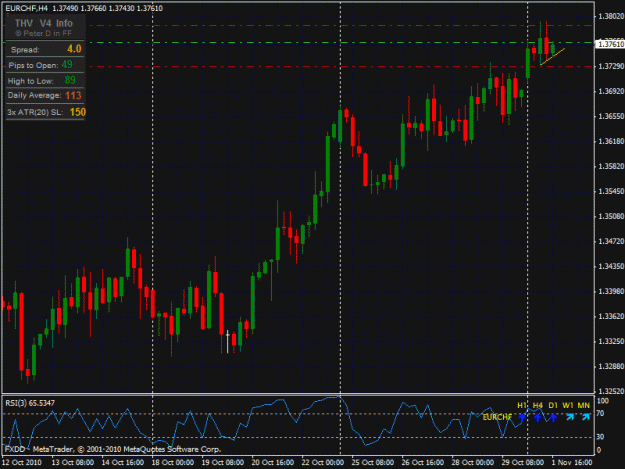Click the 1.32880 price axis label
Screen dimensions: 625x469
611,366
